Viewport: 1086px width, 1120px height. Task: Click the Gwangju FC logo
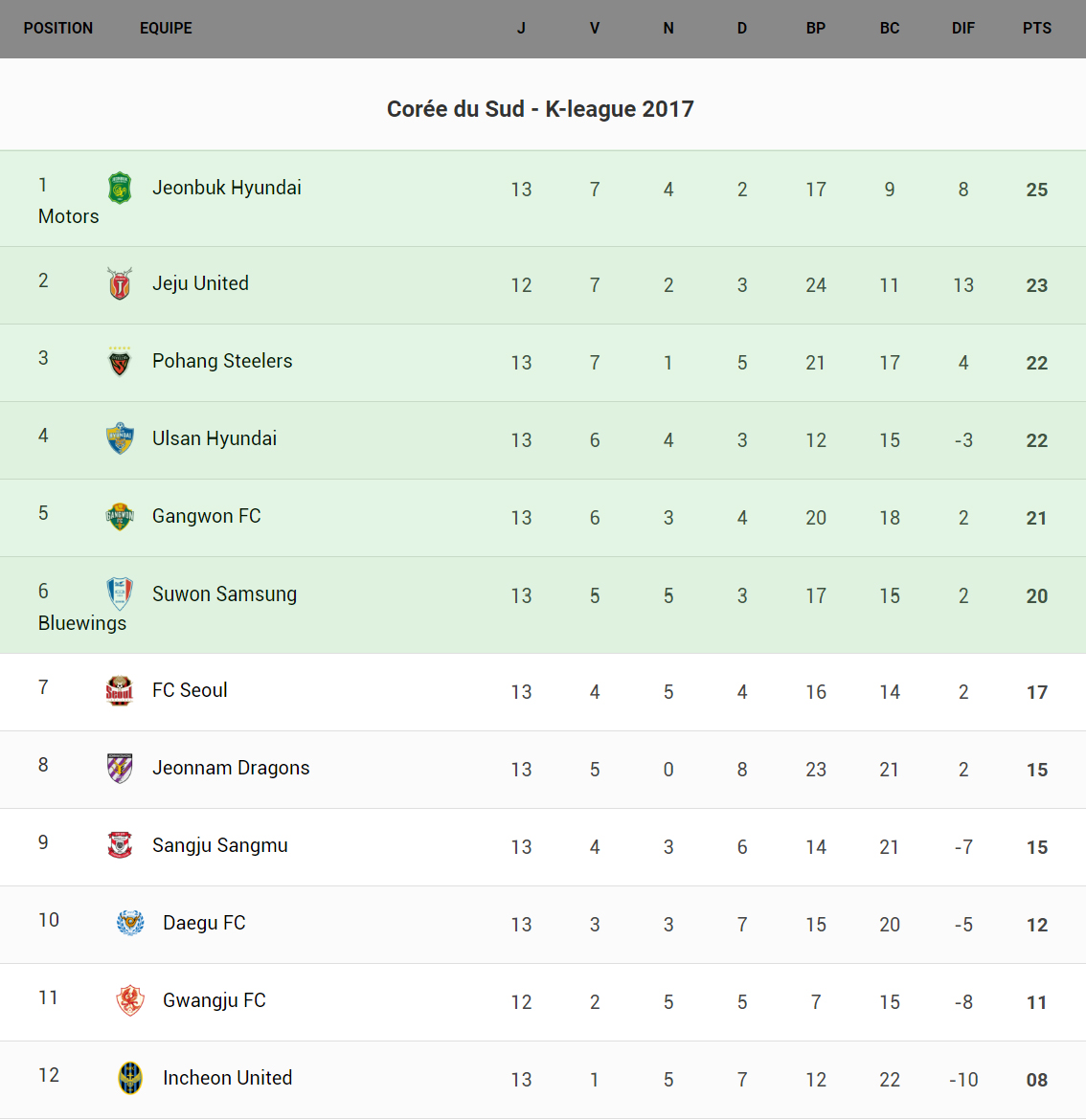coord(130,1001)
